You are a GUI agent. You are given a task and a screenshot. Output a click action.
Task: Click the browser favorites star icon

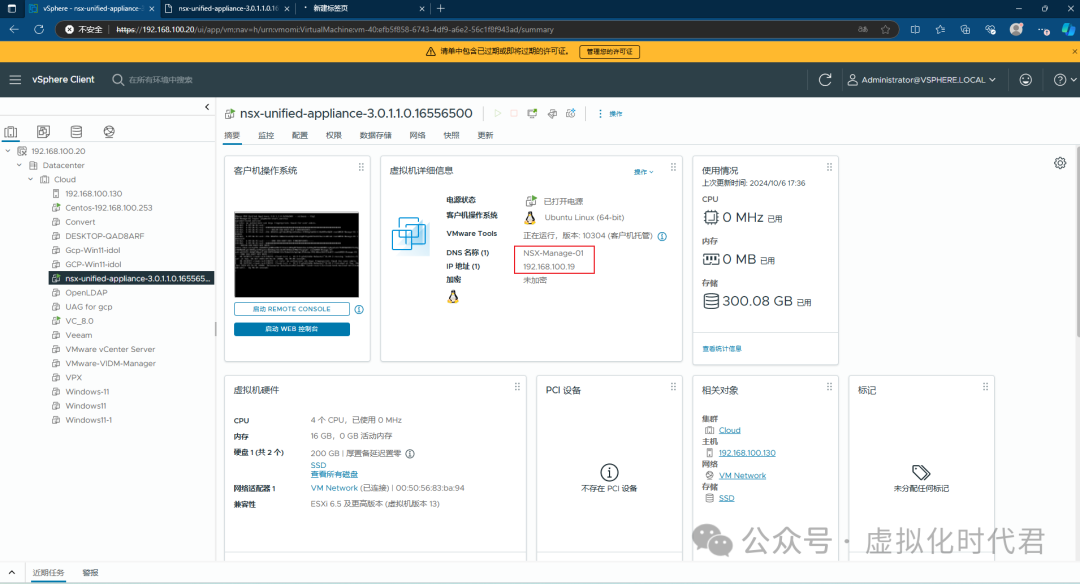(885, 30)
